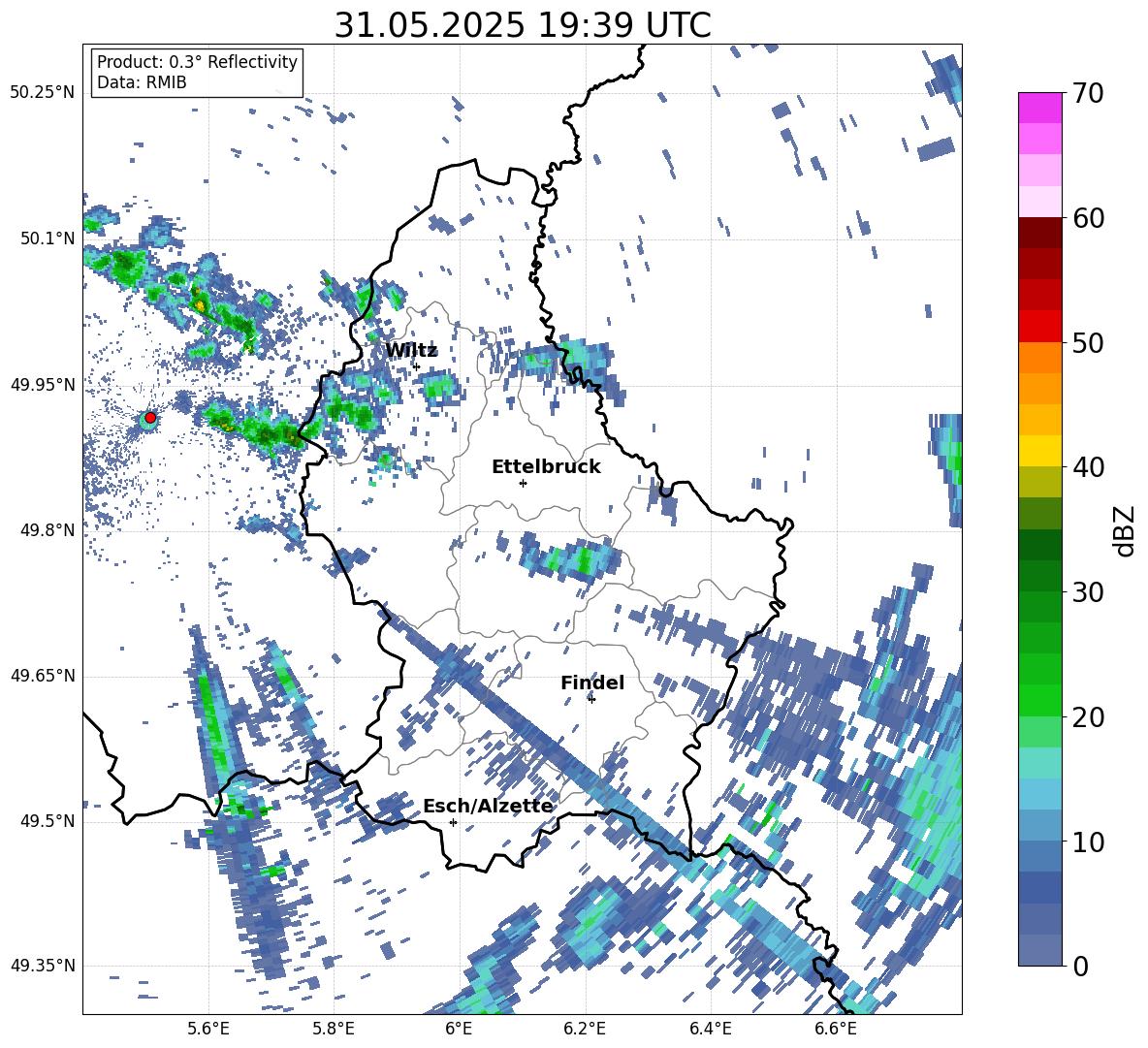Click the magenta top colorbar segment
The image size is (1148, 1048).
click(x=1039, y=108)
